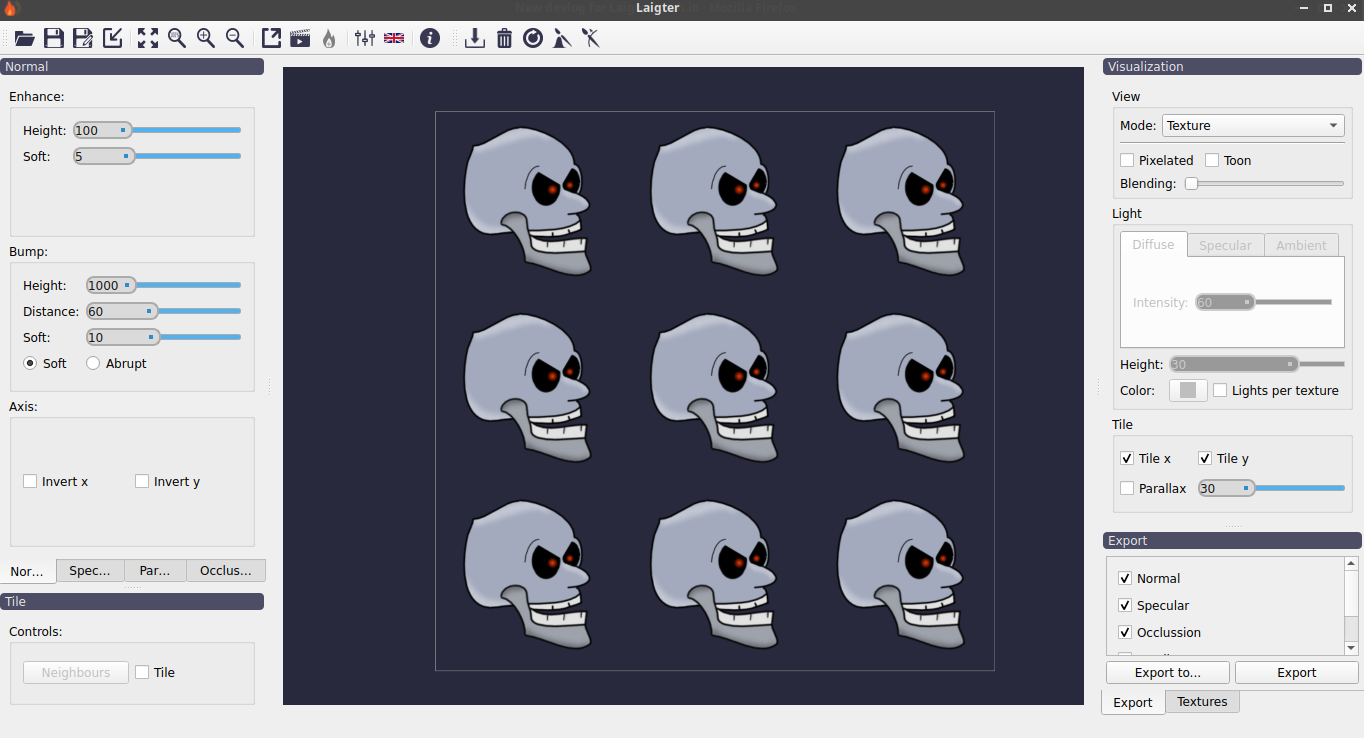Image resolution: width=1364 pixels, height=738 pixels.
Task: Select the Export tab at bottom right
Action: [1133, 702]
